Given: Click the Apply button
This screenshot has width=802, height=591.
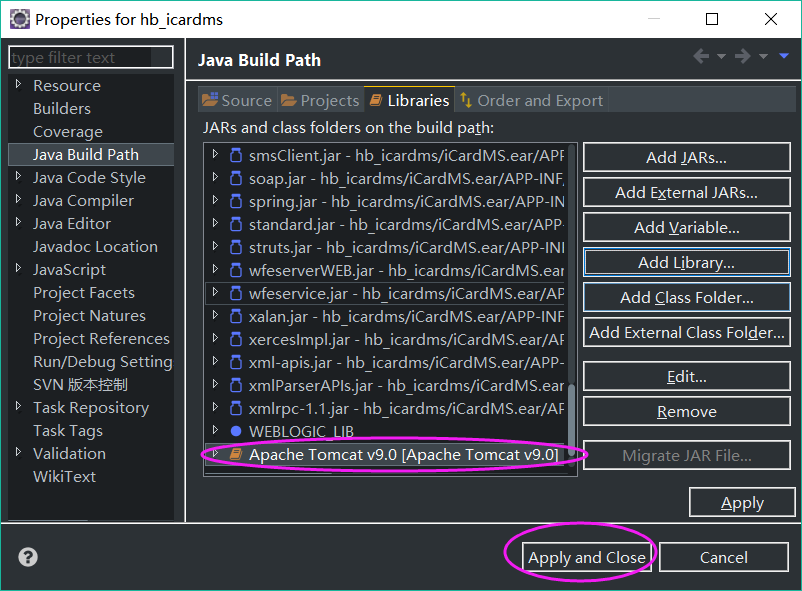Looking at the screenshot, I should click(x=742, y=502).
